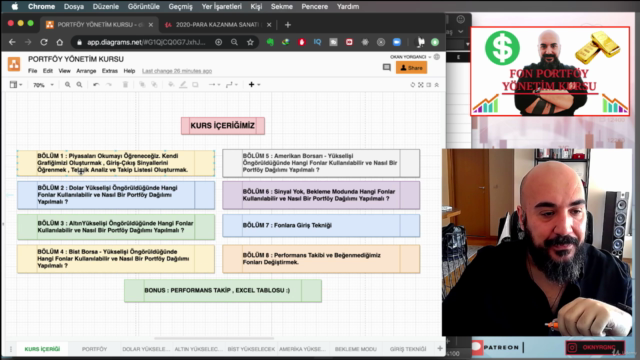This screenshot has width=640, height=360.
Task: Open OKAN YORGANCI account dropdown
Action: (x=410, y=57)
